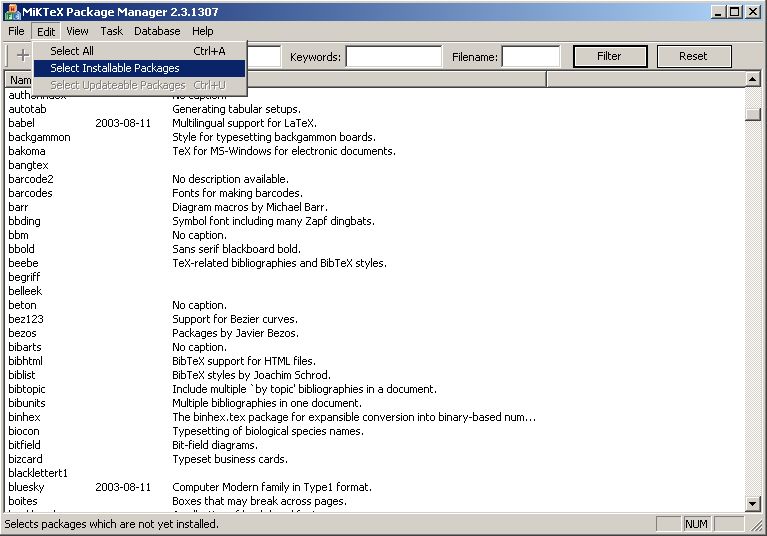Maximize the Package Manager window
The image size is (767, 536).
tap(734, 12)
